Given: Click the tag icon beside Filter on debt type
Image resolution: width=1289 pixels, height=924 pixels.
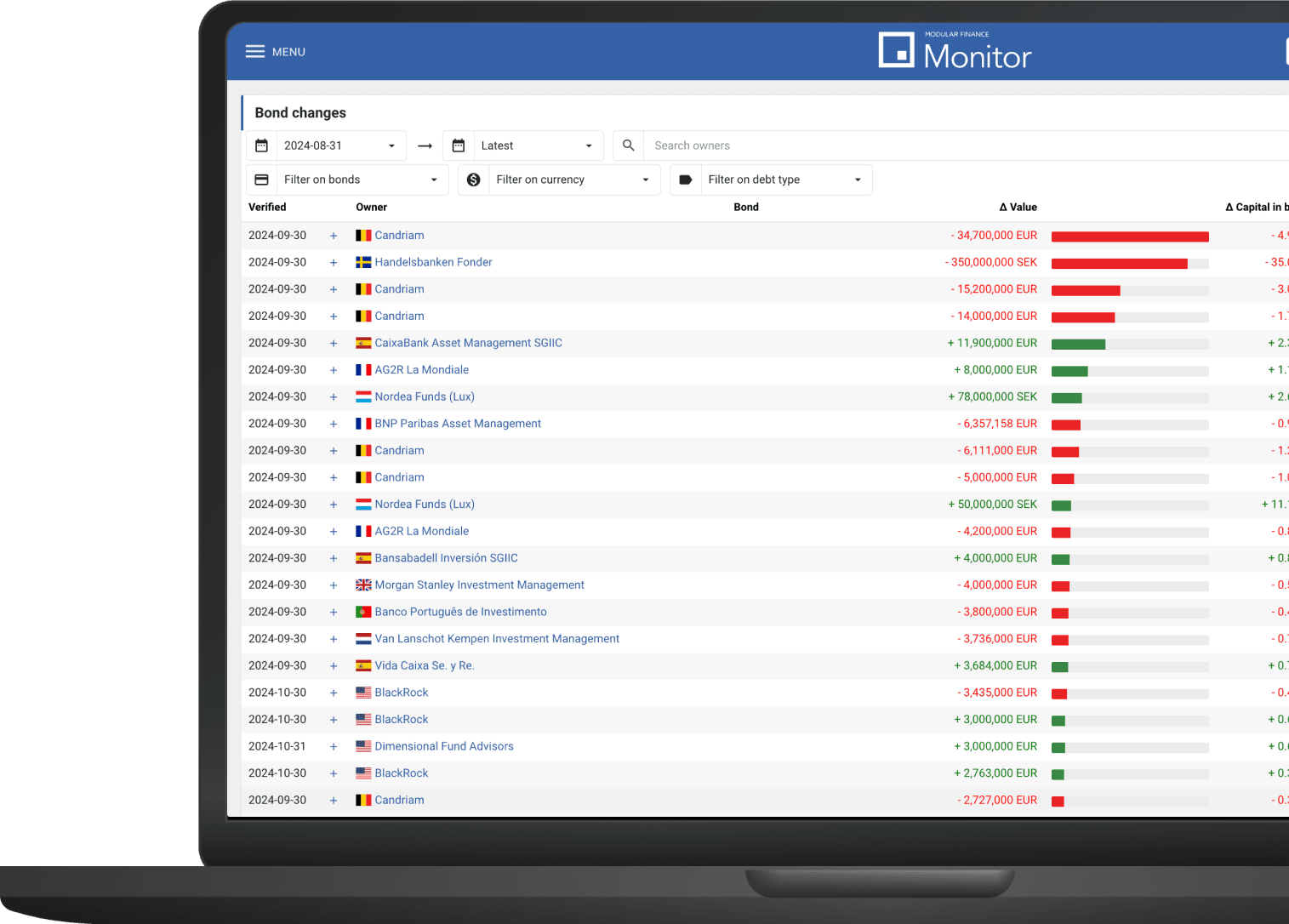Looking at the screenshot, I should click(x=685, y=180).
